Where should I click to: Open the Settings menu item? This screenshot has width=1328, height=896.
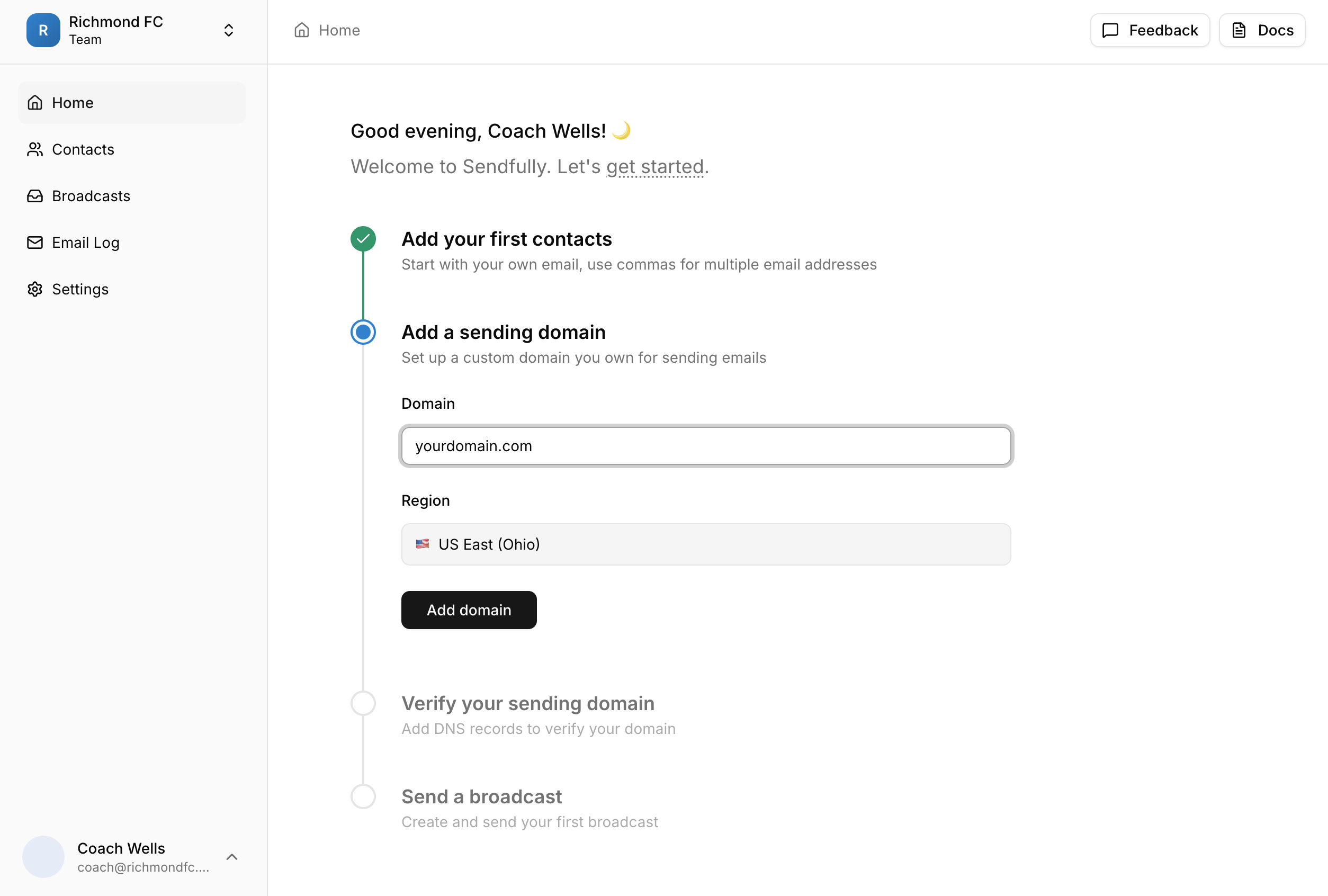tap(80, 289)
